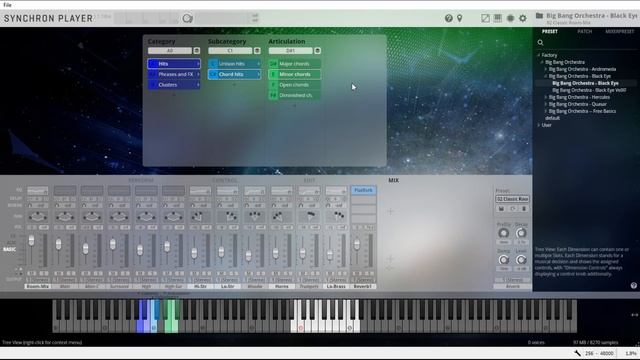Click list icon beside the Subcategory value field
This screenshot has width=640, height=360.
pyautogui.click(x=257, y=51)
